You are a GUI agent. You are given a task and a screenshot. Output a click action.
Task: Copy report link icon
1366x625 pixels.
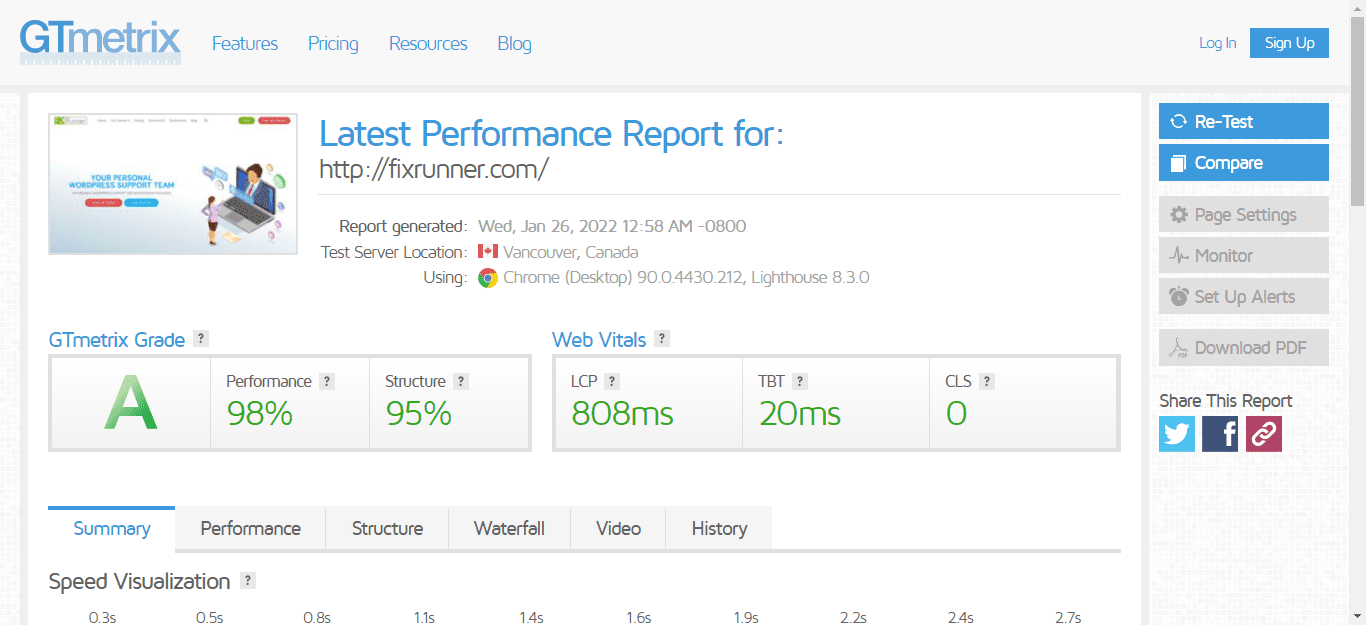pos(1263,434)
